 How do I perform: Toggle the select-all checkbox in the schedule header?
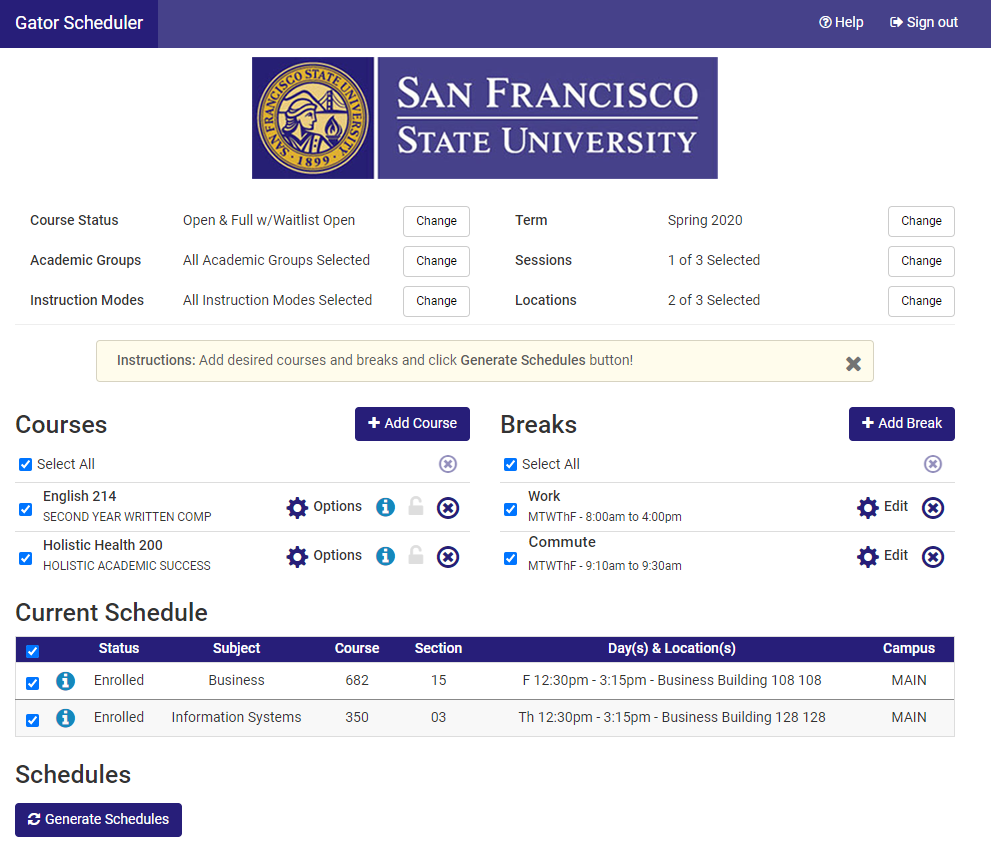coord(32,650)
